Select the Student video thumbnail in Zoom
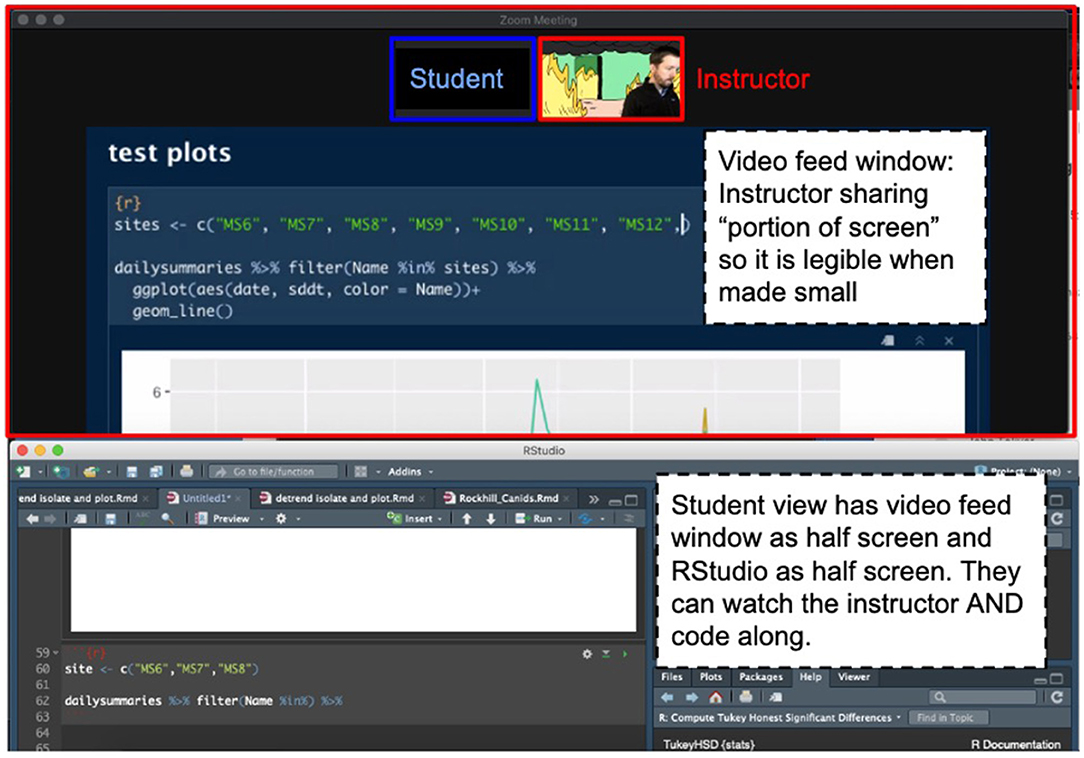 (462, 79)
